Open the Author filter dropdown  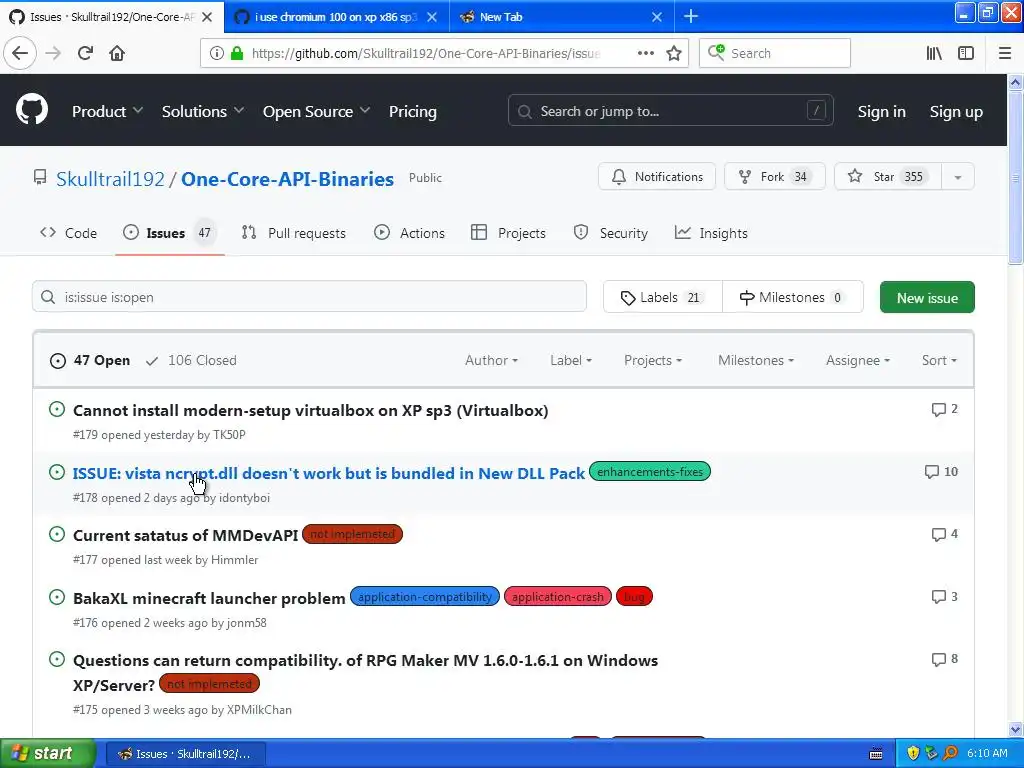coord(491,360)
